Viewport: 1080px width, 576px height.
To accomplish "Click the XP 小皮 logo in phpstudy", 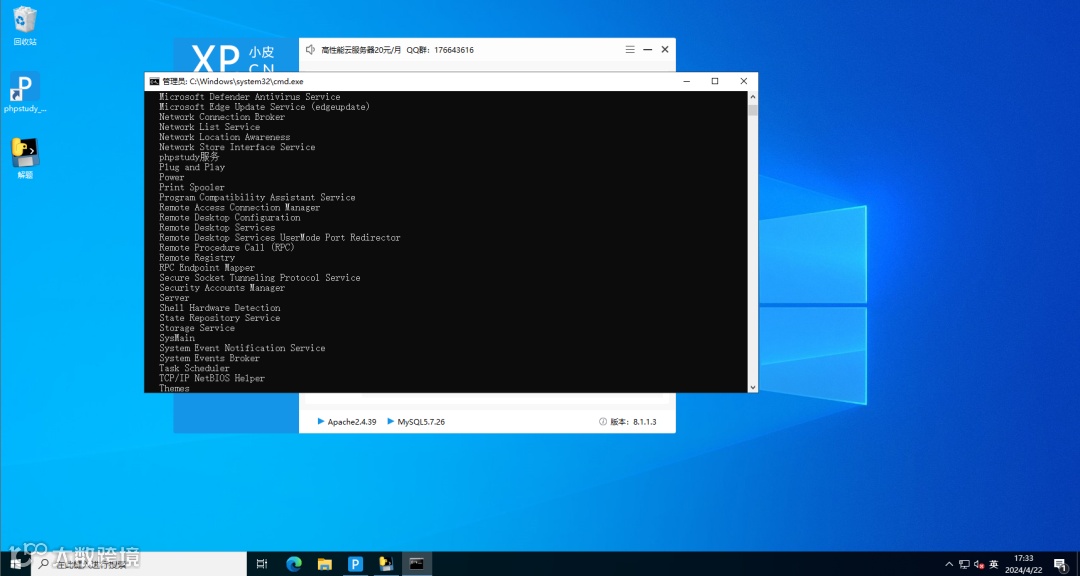I will point(233,59).
